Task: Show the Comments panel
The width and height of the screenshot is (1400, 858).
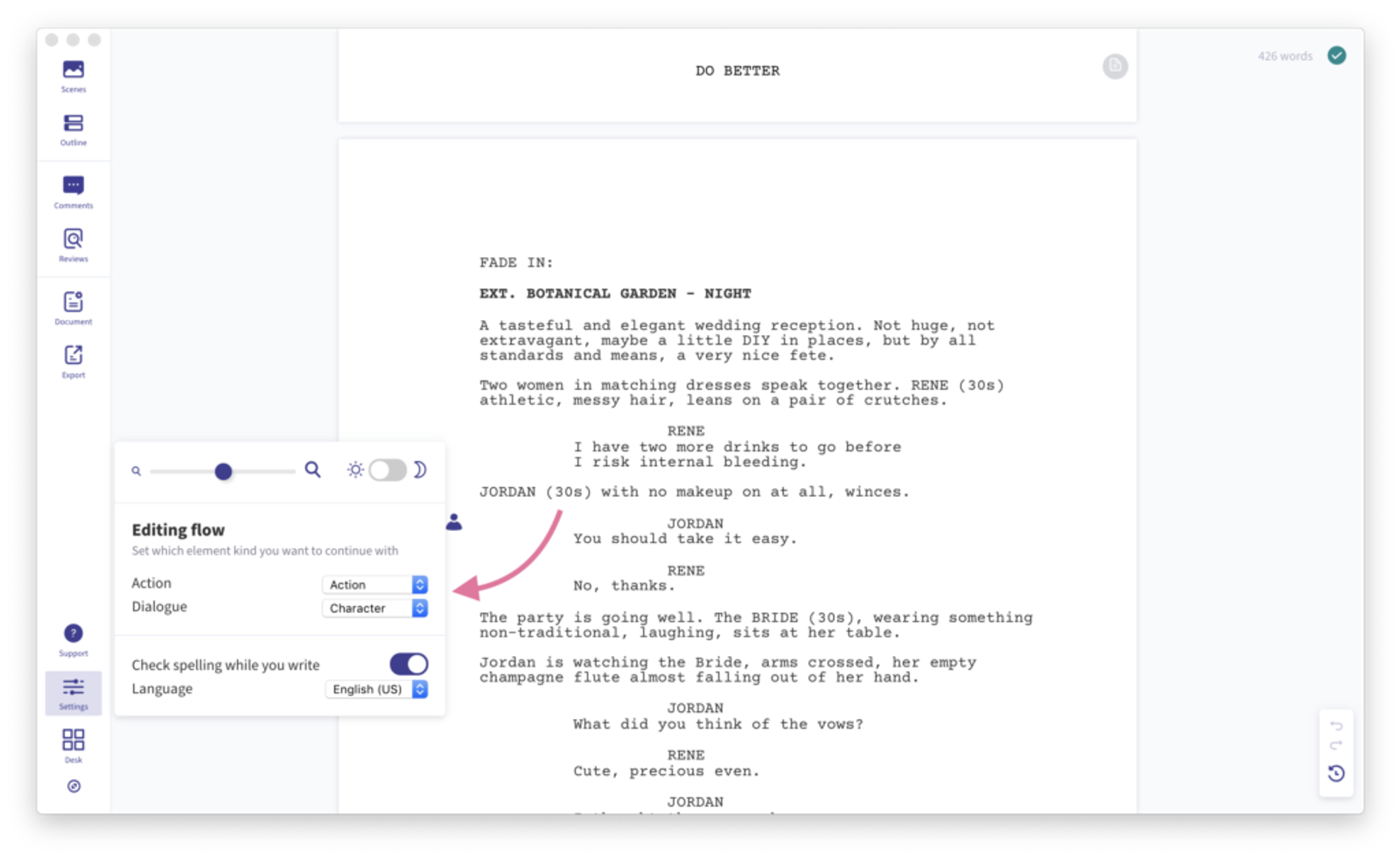Action: (73, 192)
